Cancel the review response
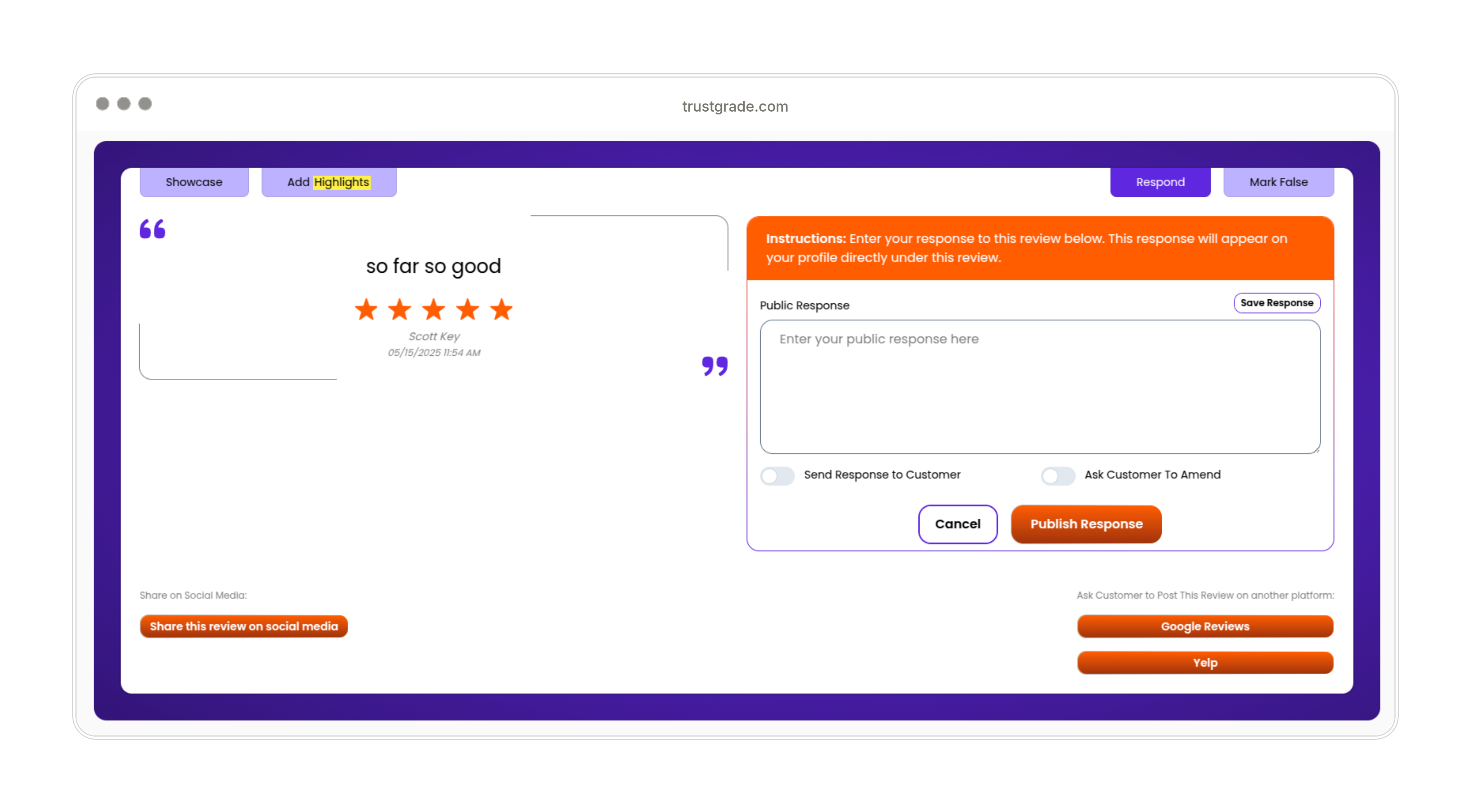The image size is (1471, 812). click(958, 524)
